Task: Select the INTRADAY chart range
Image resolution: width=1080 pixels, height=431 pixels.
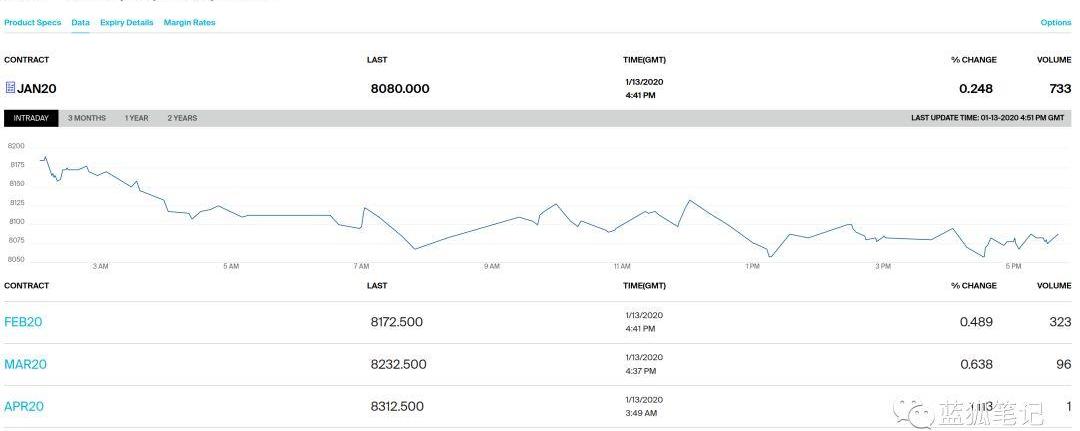Action: point(31,118)
